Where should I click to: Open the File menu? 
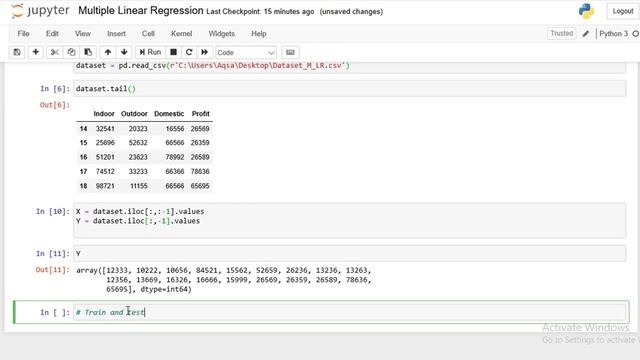click(23, 34)
